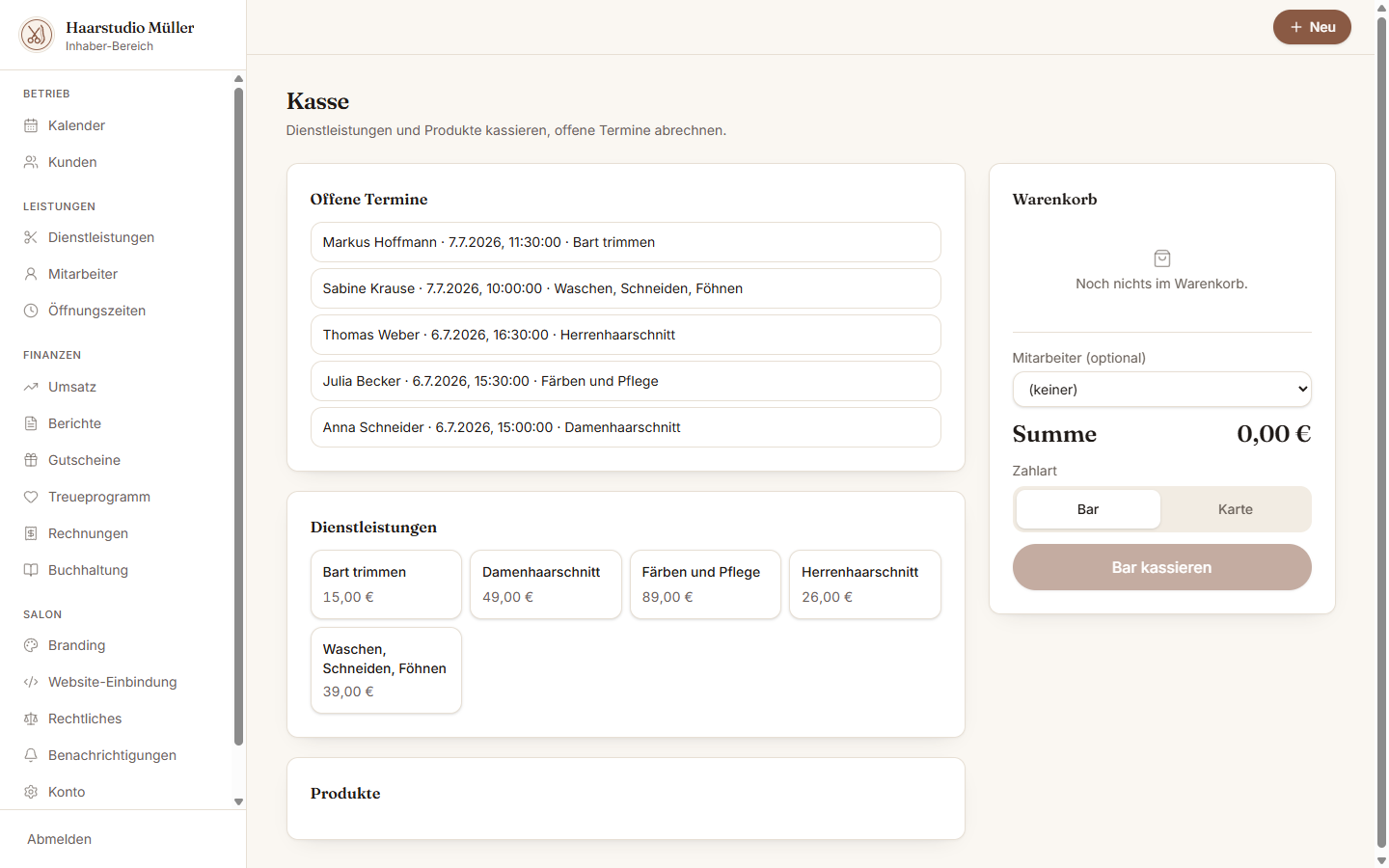The height and width of the screenshot is (868, 1389).
Task: Click the Produkte section heading
Action: click(x=345, y=793)
